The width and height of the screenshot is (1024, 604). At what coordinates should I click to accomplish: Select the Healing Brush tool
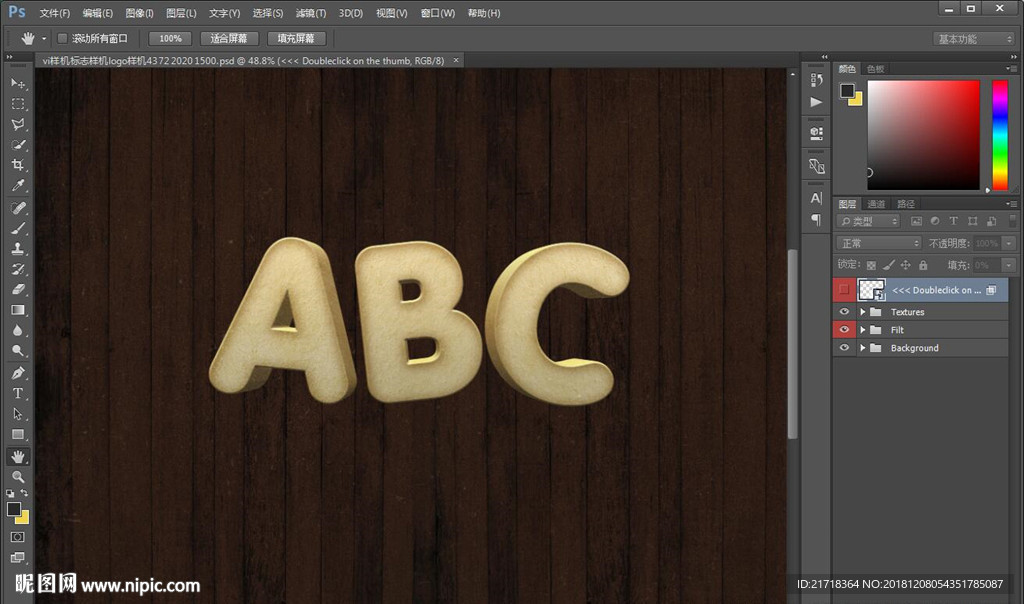18,208
